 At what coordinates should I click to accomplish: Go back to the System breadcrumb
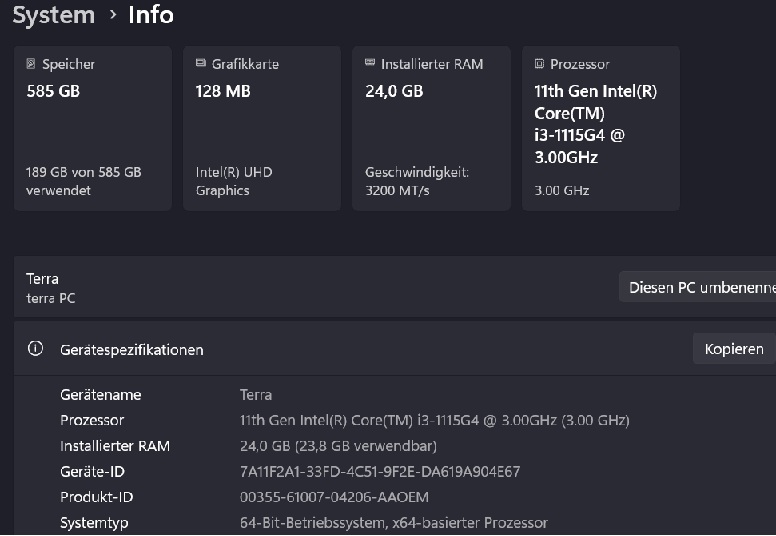tap(53, 15)
